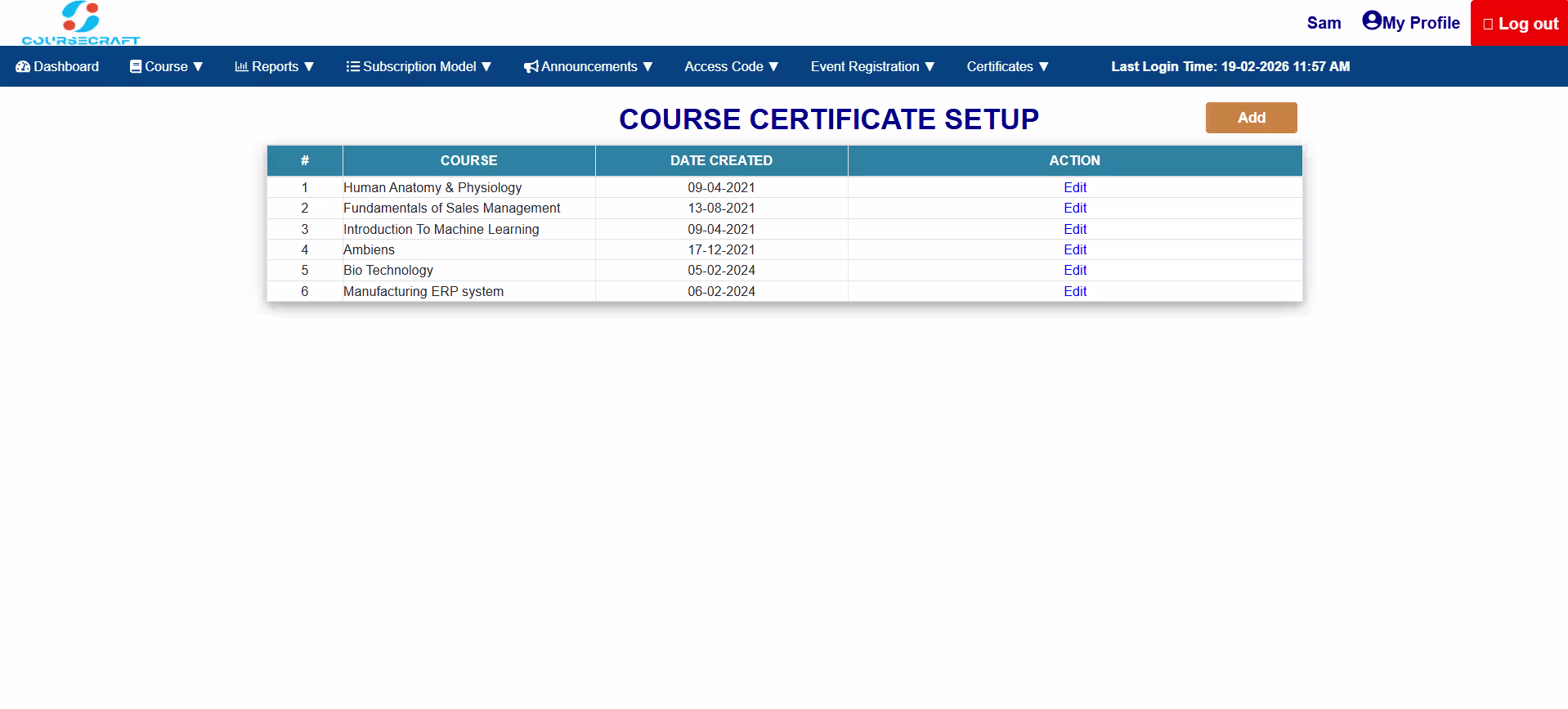Open the Event Registration menu
1568x709 pixels.
872,67
